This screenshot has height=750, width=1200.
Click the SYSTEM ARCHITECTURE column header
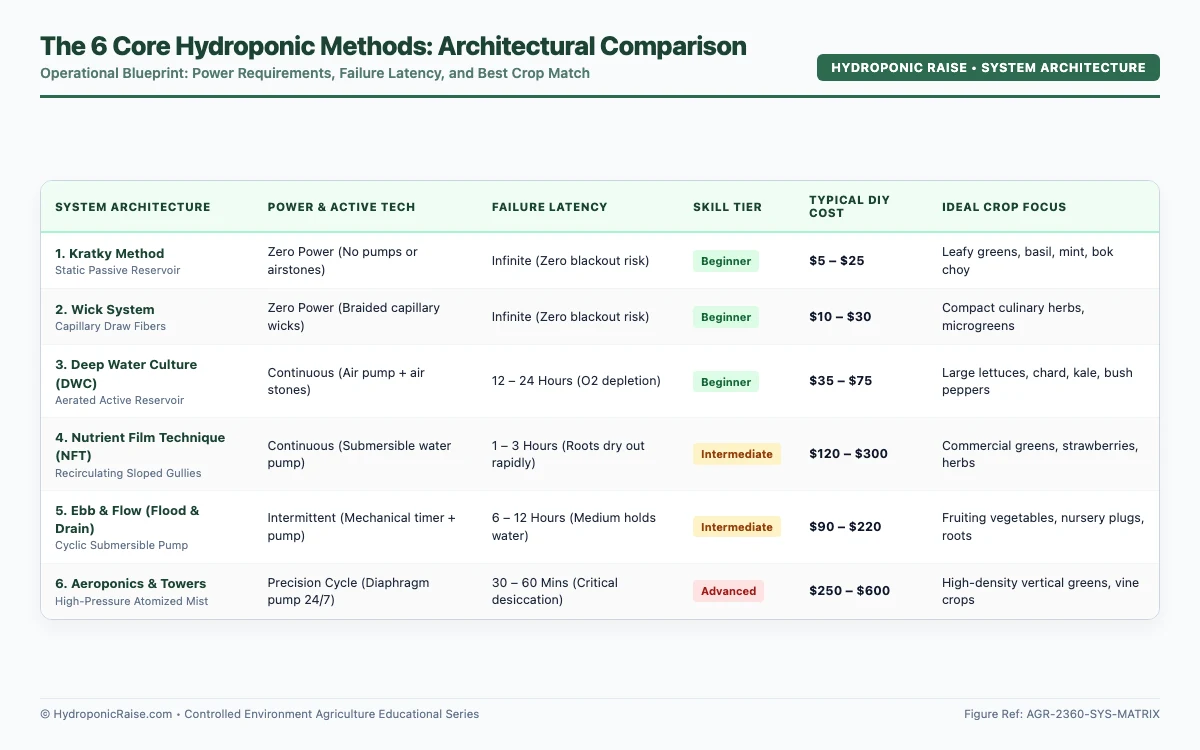[x=133, y=207]
